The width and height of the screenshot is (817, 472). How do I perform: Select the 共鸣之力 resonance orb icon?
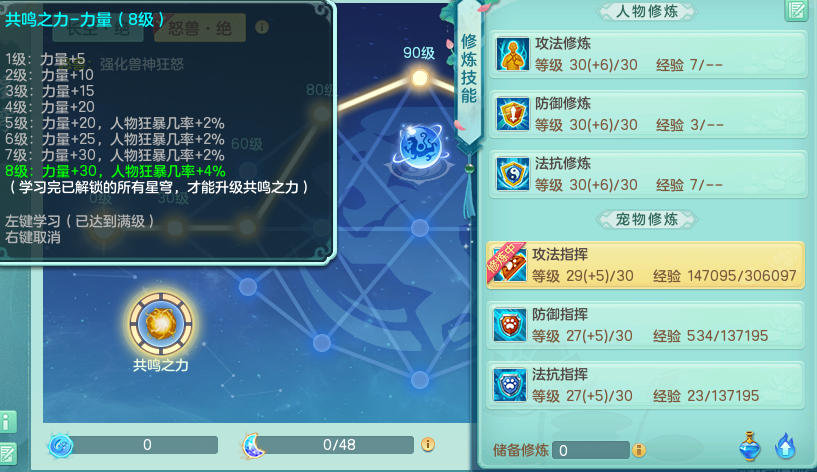tap(161, 324)
